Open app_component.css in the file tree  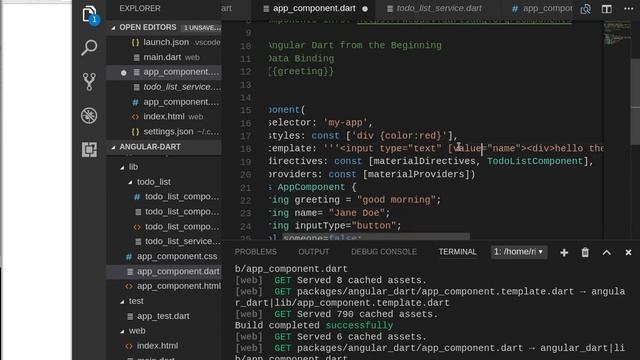pos(164,256)
